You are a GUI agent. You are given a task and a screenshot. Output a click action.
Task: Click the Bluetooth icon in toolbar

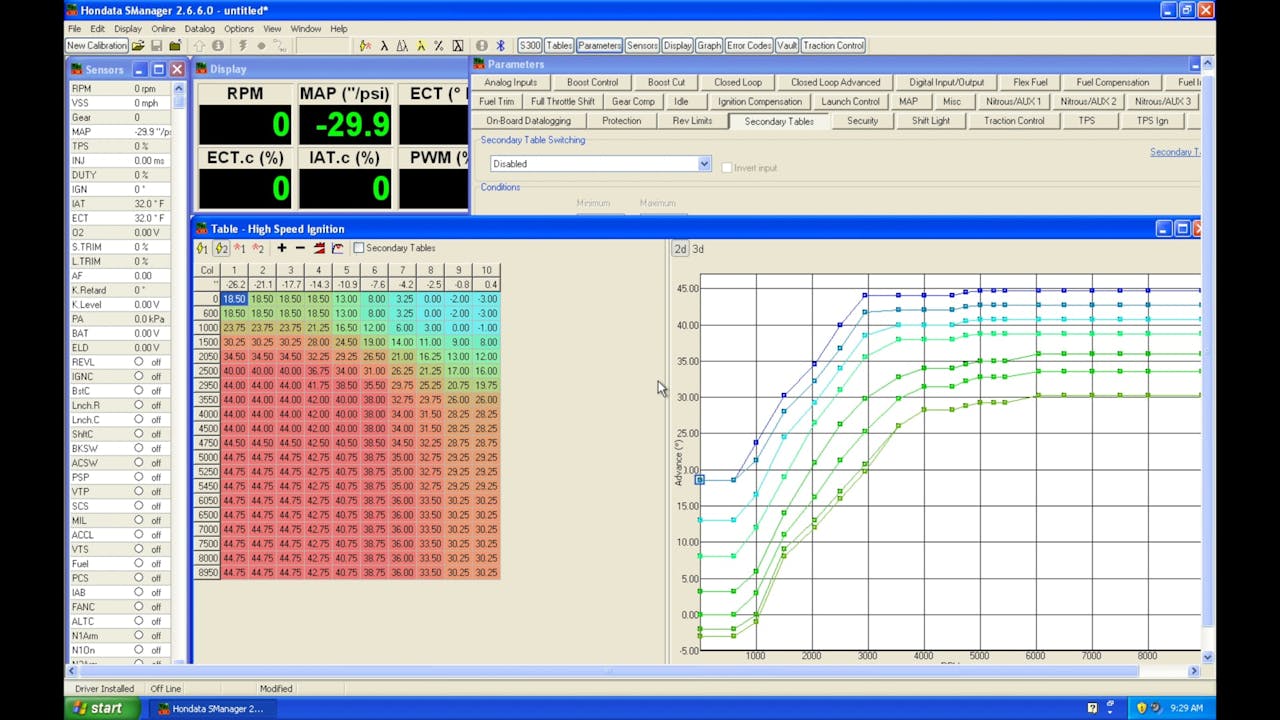tap(500, 46)
